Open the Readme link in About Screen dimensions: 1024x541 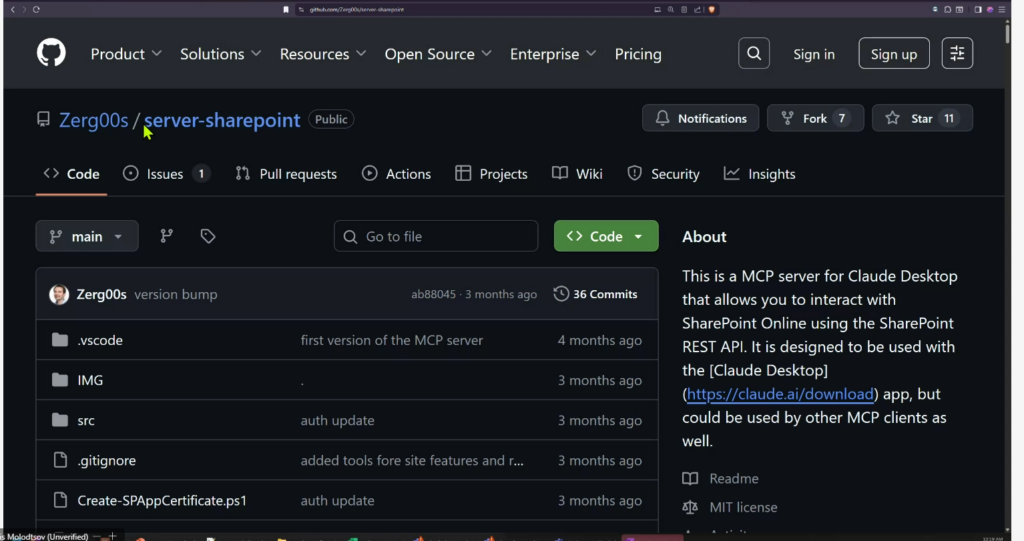733,478
